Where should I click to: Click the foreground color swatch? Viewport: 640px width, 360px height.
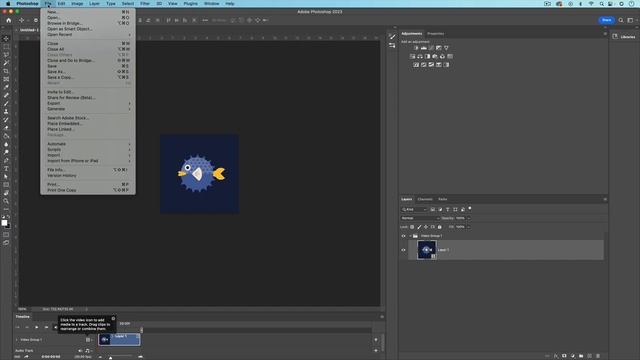click(4, 223)
